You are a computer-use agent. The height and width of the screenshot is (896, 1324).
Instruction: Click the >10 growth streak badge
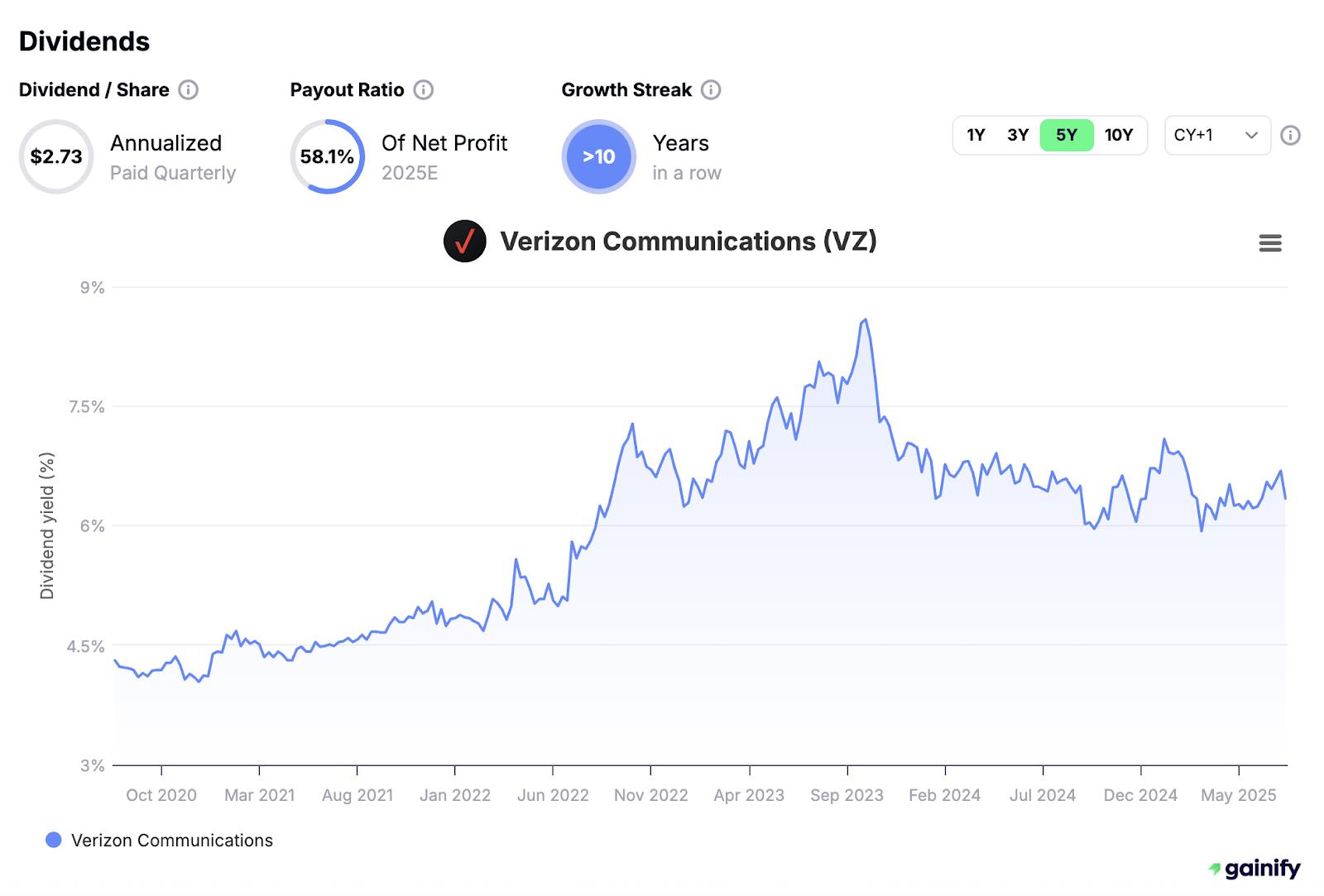(x=599, y=156)
